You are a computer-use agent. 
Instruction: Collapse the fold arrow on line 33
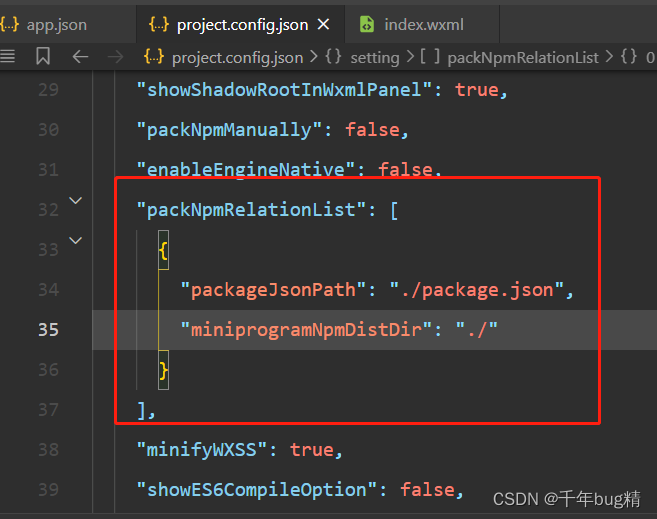point(75,240)
